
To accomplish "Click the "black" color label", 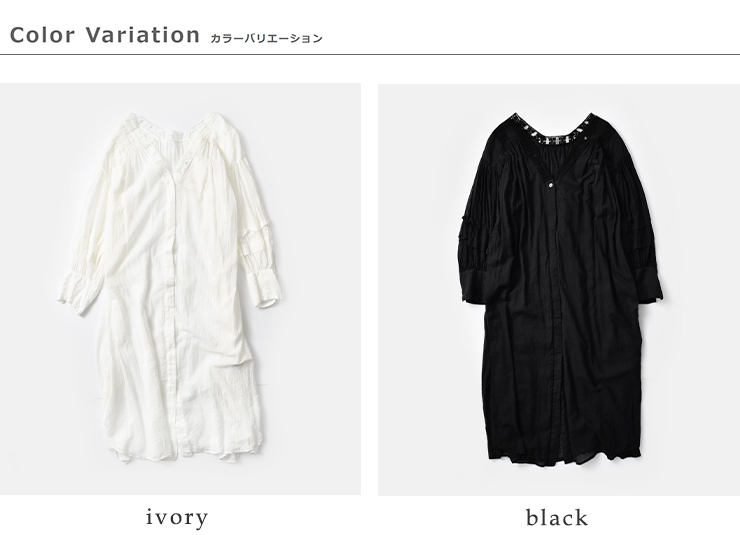I will point(557,518).
